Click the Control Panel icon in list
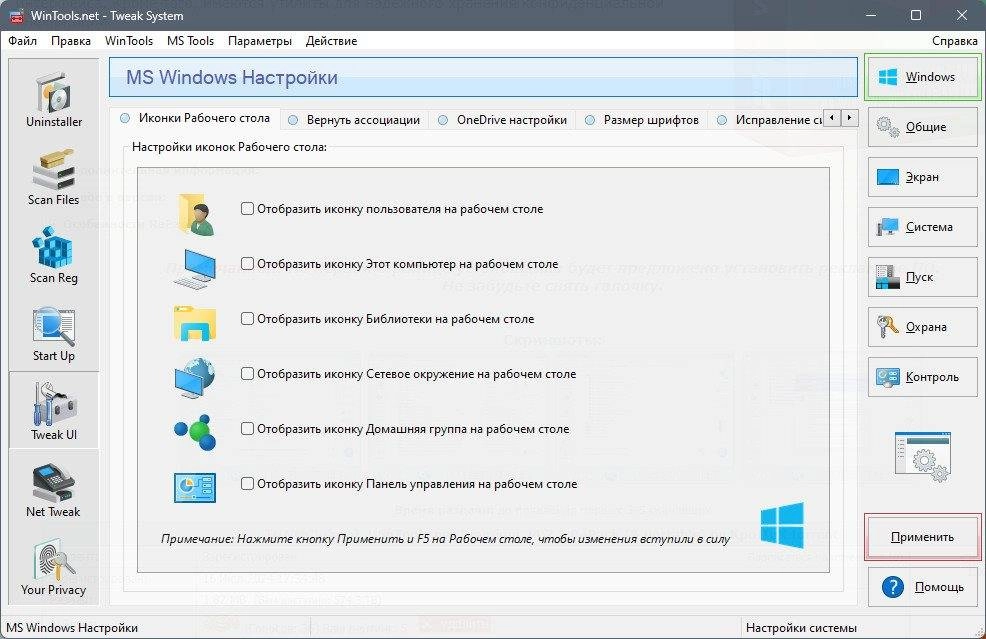 click(195, 487)
